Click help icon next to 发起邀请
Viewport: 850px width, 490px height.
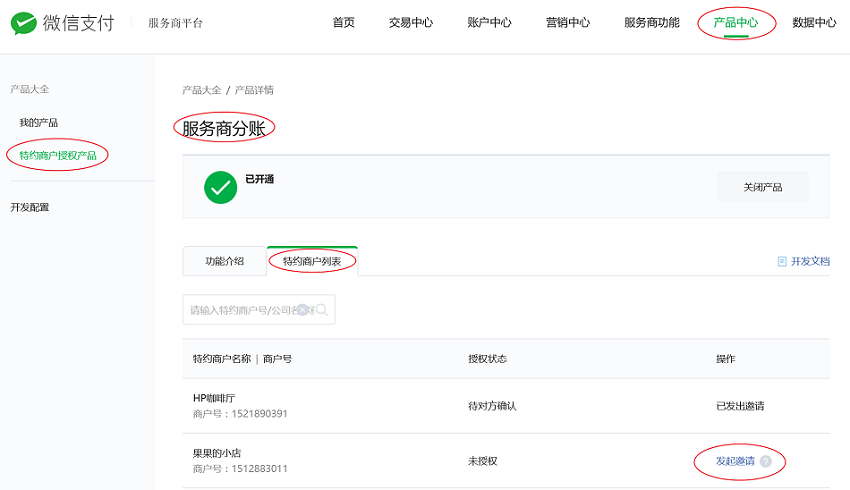click(765, 461)
